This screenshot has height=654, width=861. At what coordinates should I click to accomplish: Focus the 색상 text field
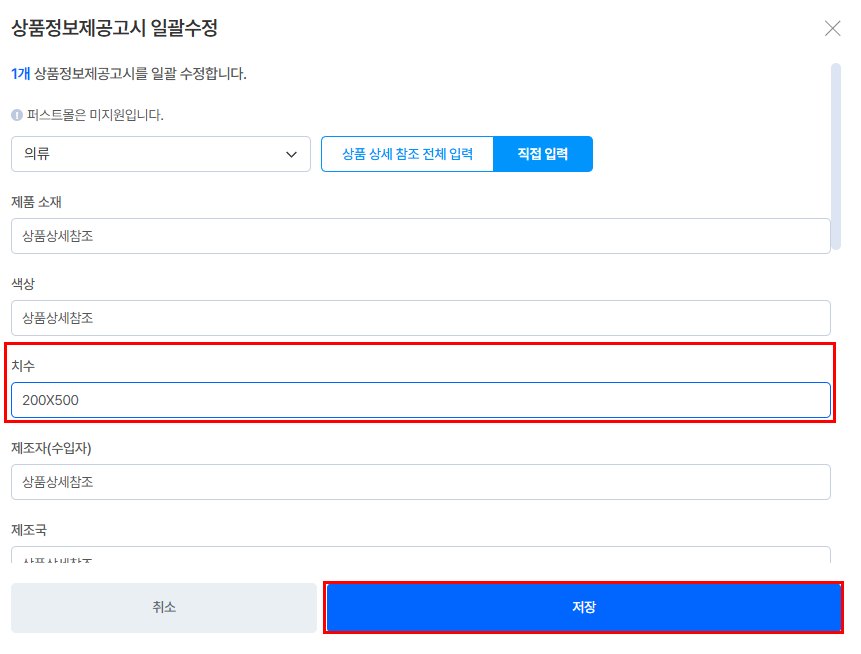(x=420, y=318)
